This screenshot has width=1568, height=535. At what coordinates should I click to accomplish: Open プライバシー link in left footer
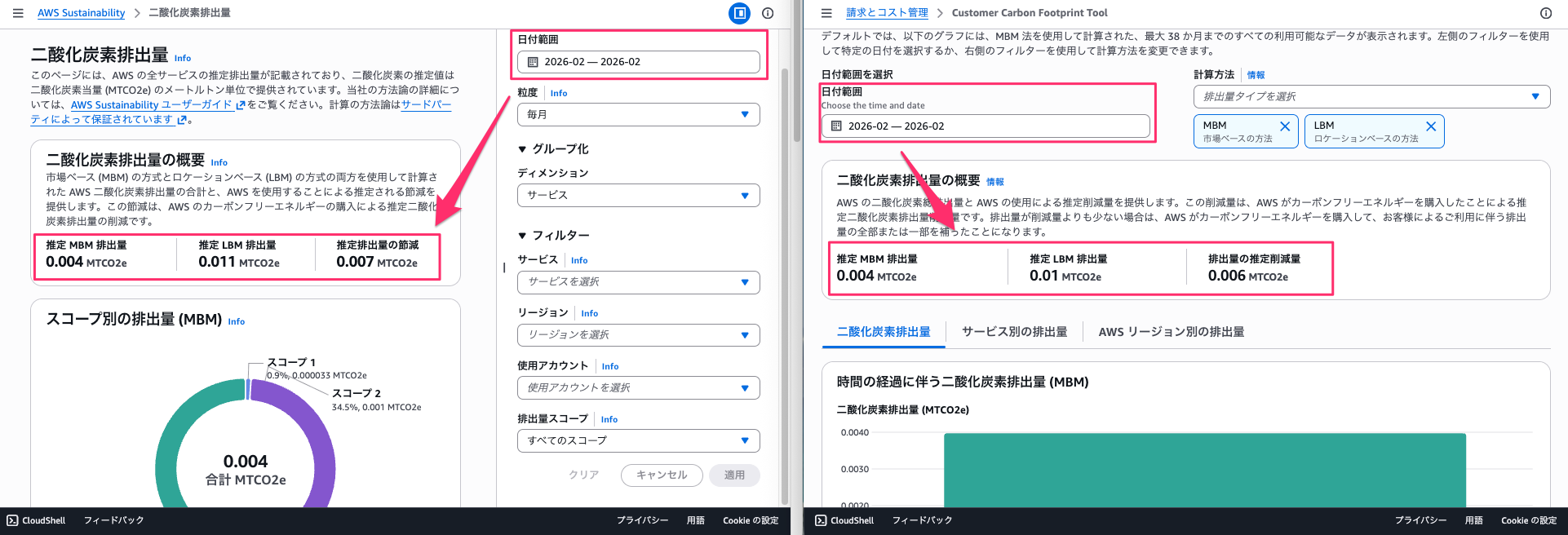pyautogui.click(x=642, y=520)
